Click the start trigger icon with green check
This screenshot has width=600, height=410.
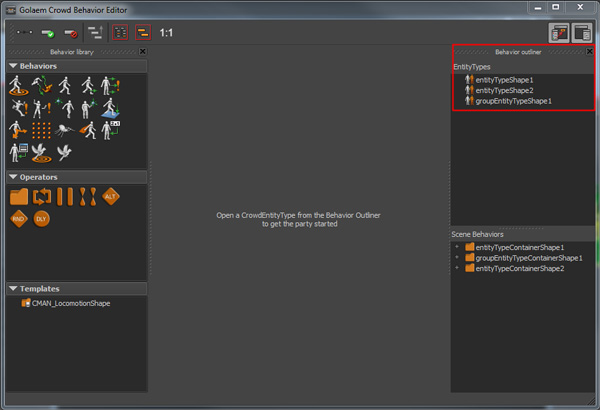pos(48,33)
